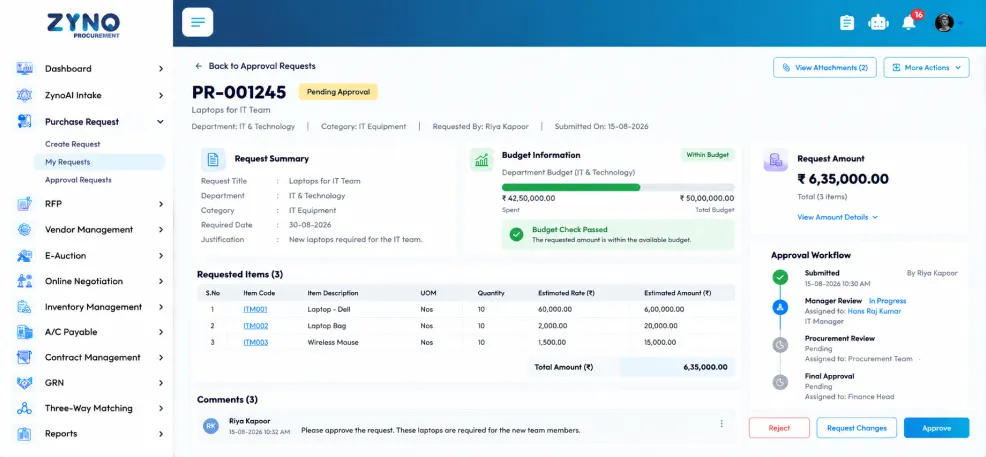Open the profile dropdown arrow beside avatar

point(960,23)
